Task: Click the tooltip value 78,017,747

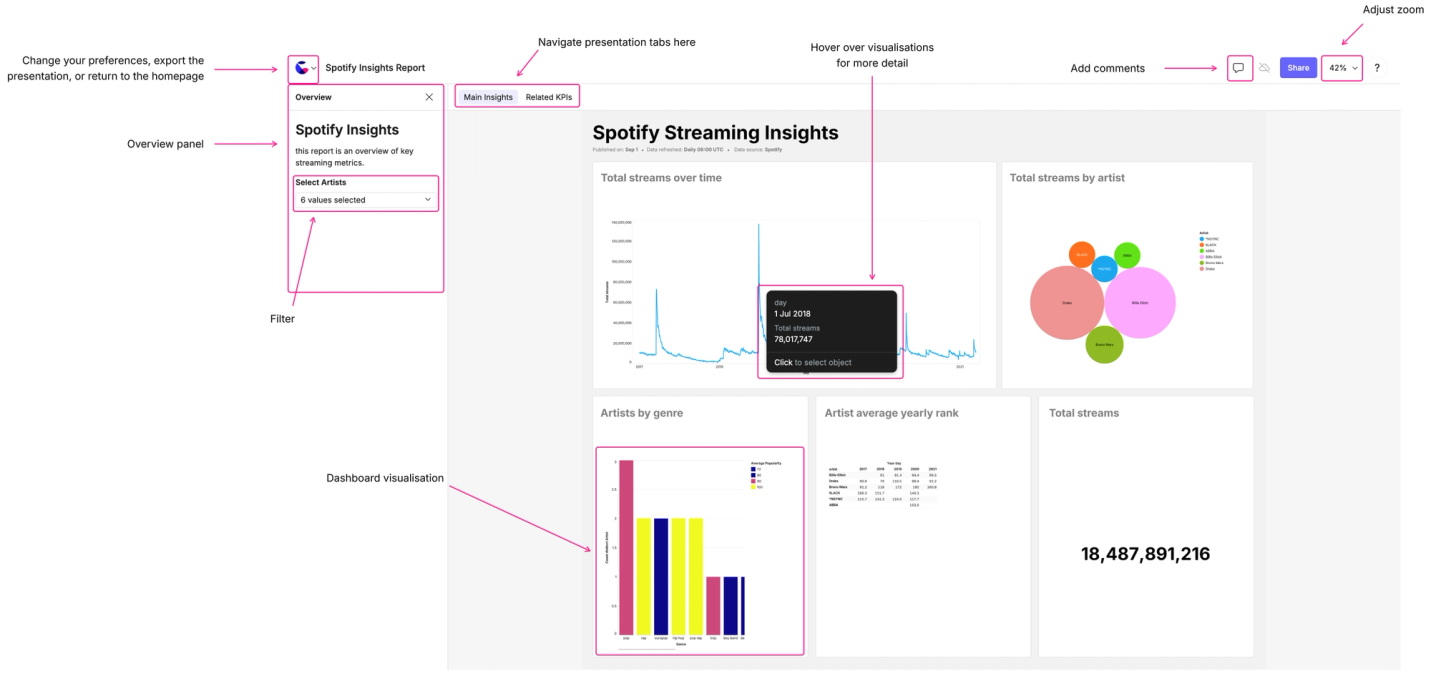Action: click(x=793, y=339)
